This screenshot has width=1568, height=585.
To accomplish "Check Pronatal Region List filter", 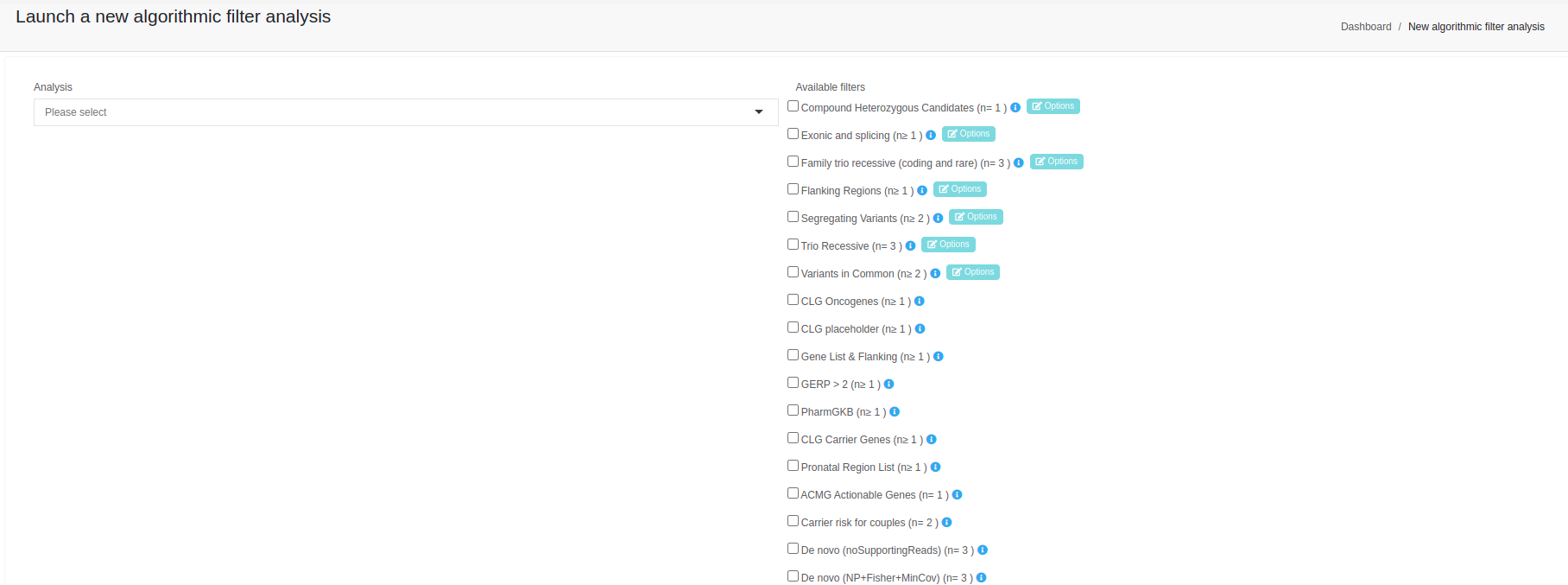I will pos(793,466).
